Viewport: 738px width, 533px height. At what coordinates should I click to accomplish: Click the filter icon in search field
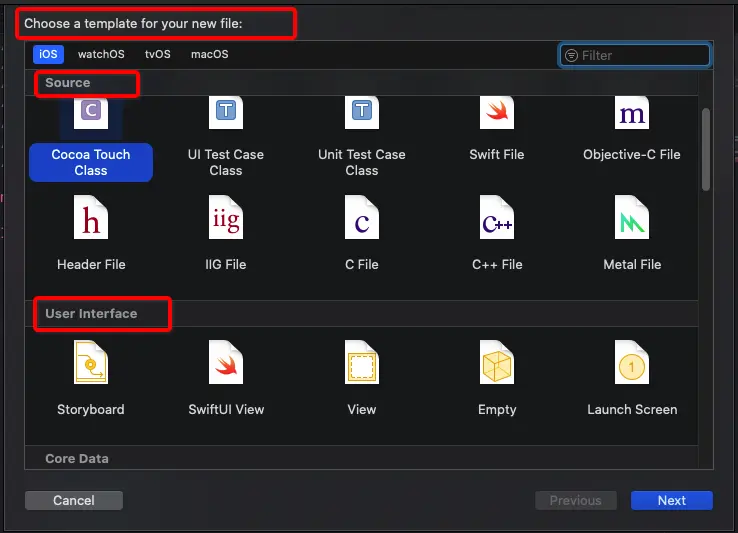click(x=571, y=56)
